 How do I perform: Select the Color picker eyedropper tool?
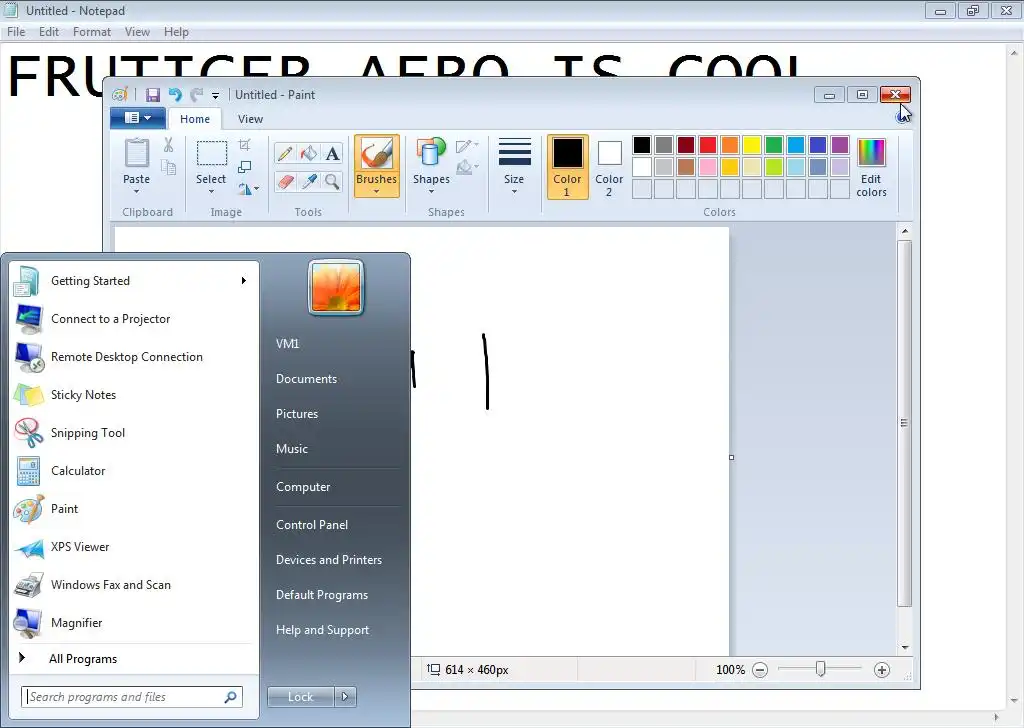(308, 181)
